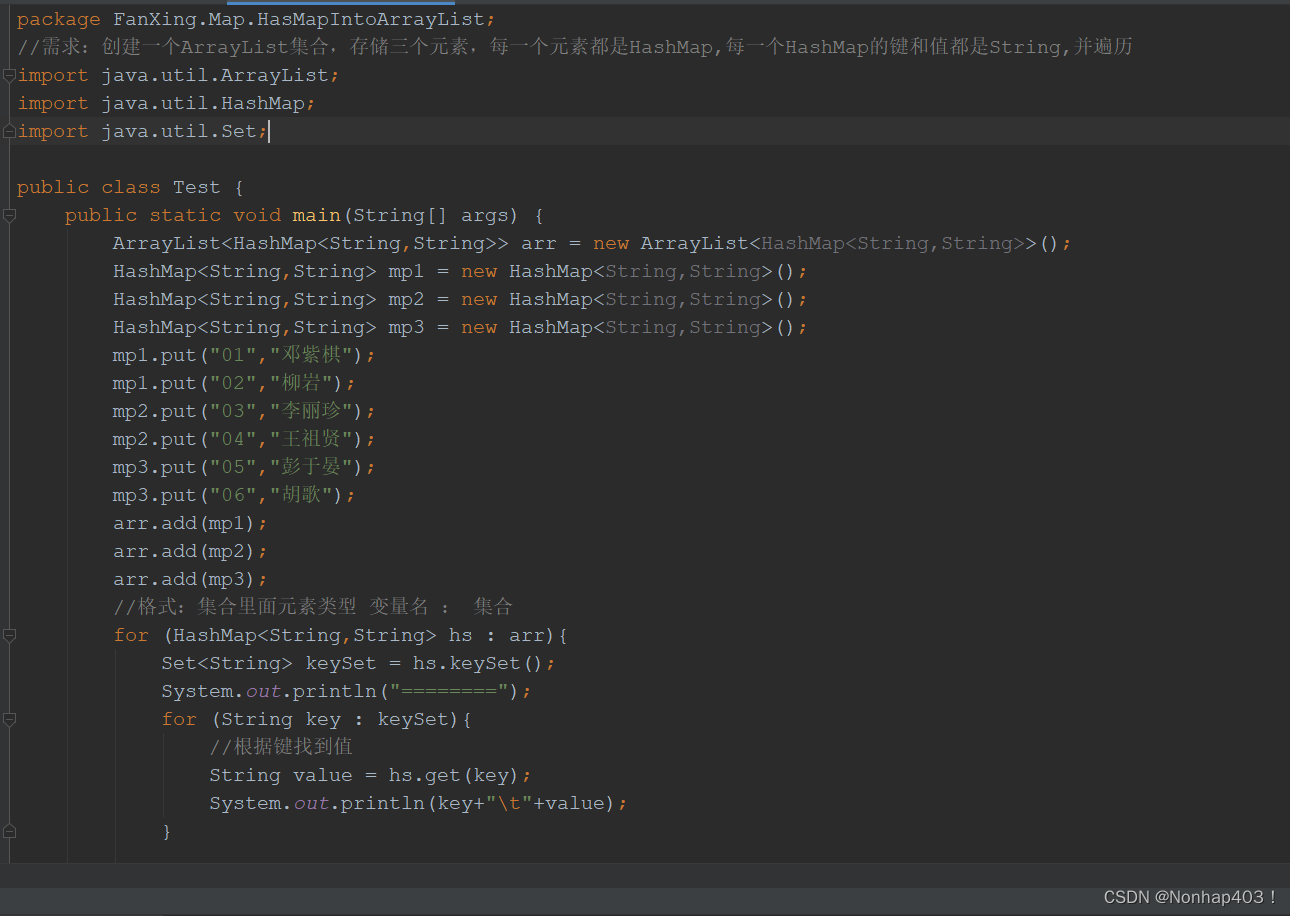
Task: Click the string "柳岩" in mp1.put
Action: (301, 383)
